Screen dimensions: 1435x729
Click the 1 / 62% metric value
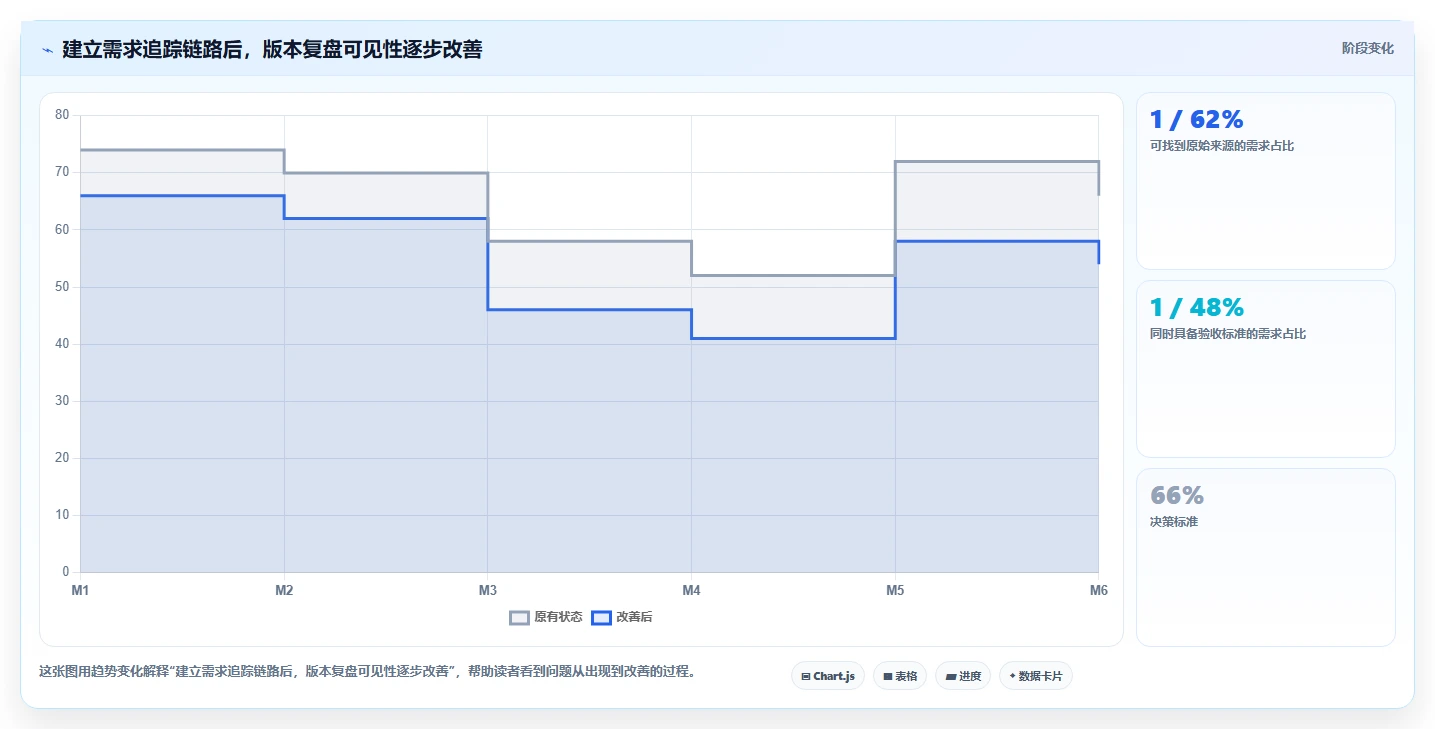click(x=1196, y=120)
